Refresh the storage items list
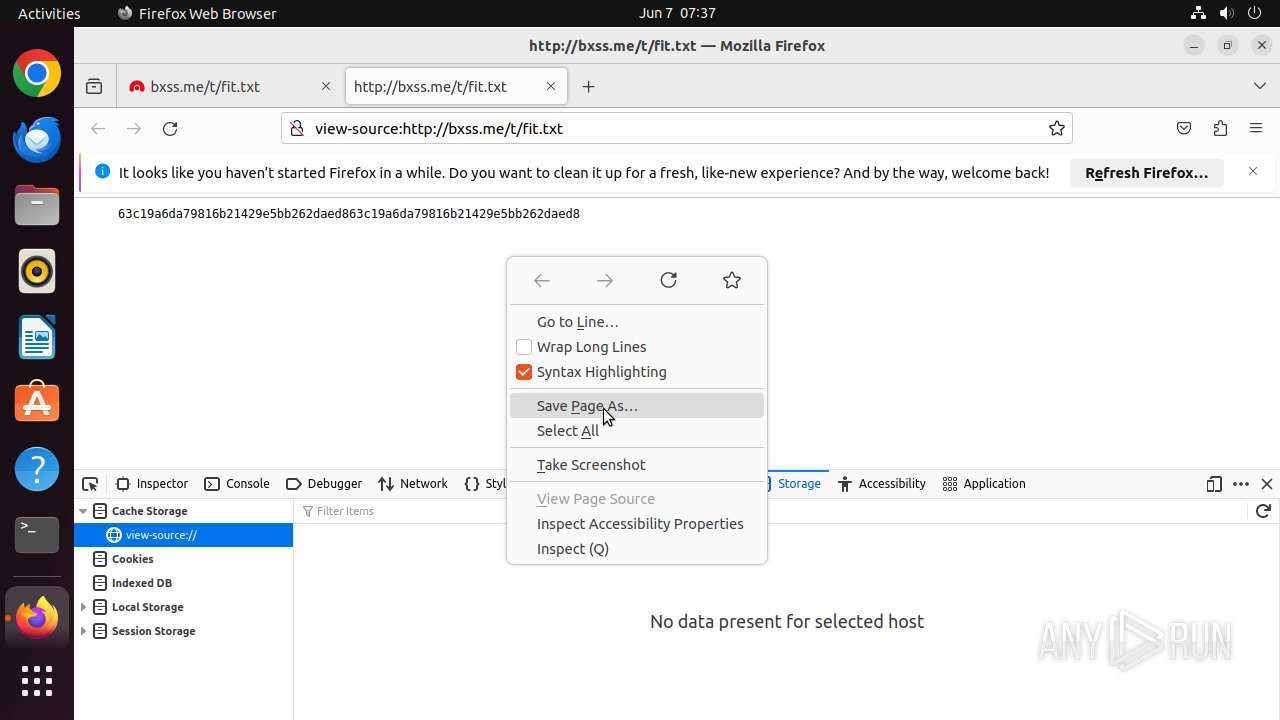1280x720 pixels. pos(1263,511)
